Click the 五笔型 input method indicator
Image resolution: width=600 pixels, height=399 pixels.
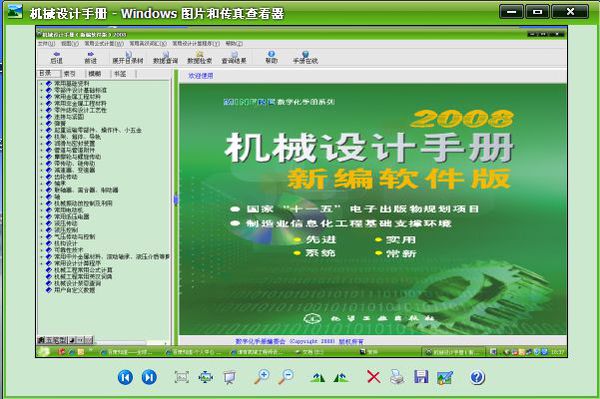tap(56, 340)
